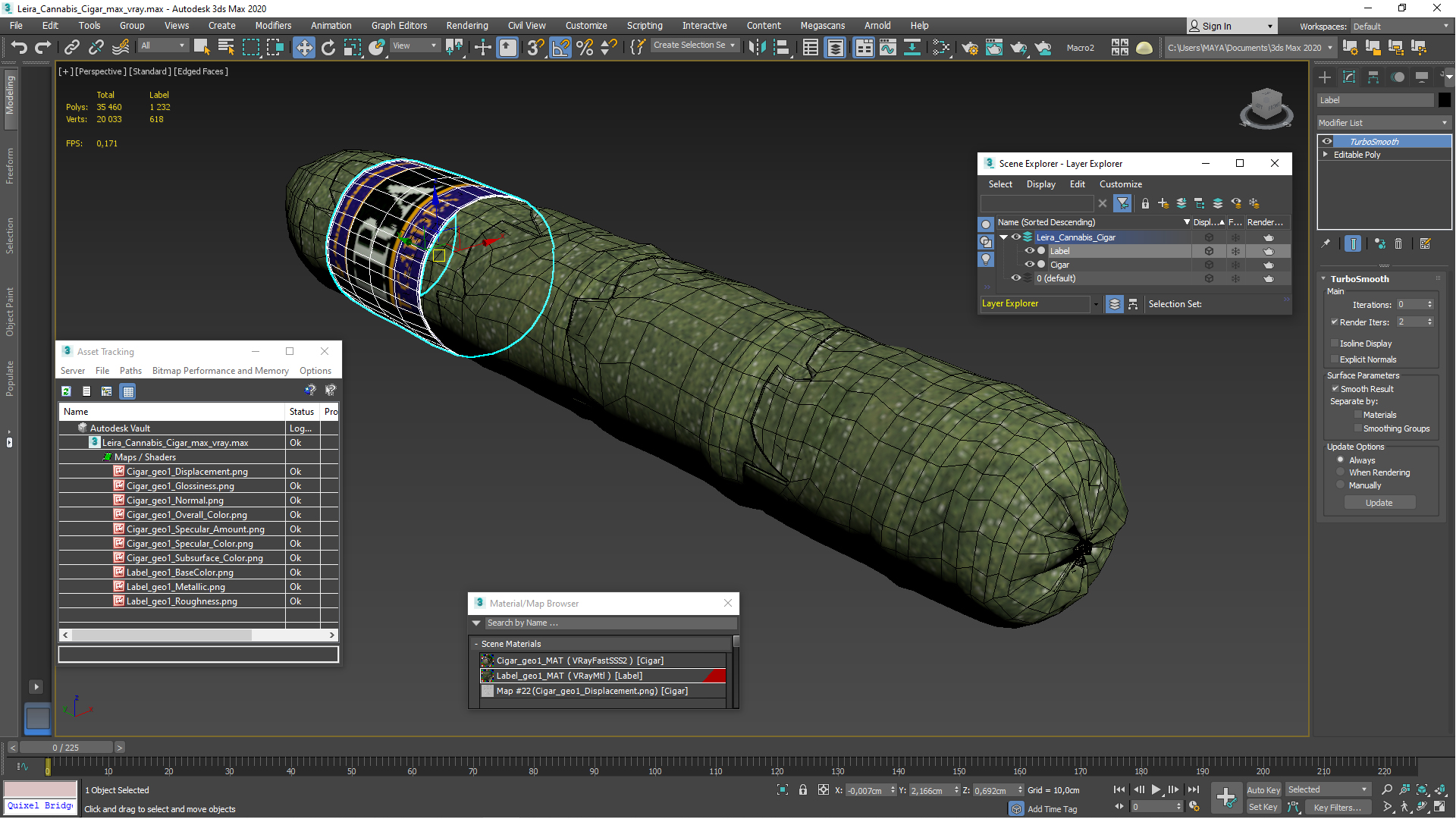Open Scene Explorer Customize menu
The height and width of the screenshot is (819, 1456).
1120,184
